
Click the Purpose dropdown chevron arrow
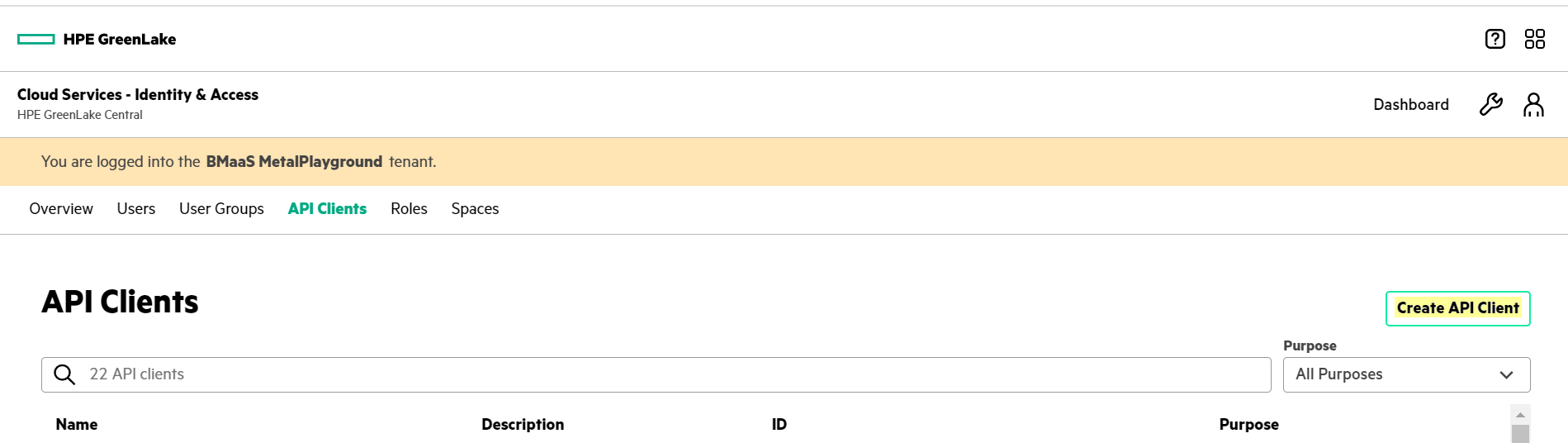pos(1506,374)
